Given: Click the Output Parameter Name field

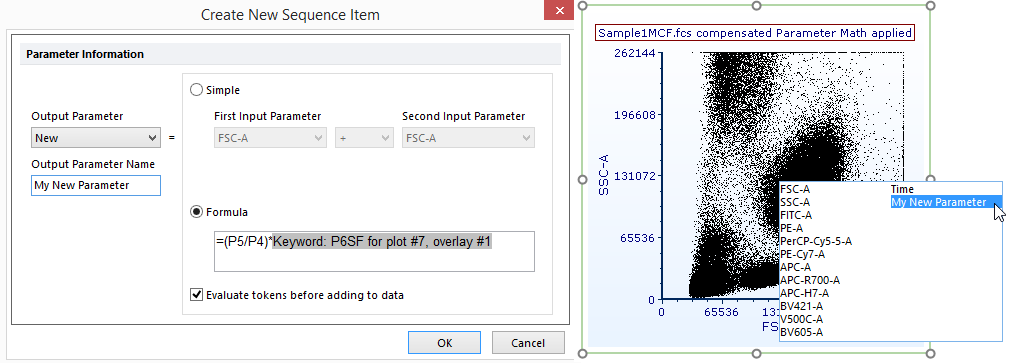Looking at the screenshot, I should click(96, 185).
